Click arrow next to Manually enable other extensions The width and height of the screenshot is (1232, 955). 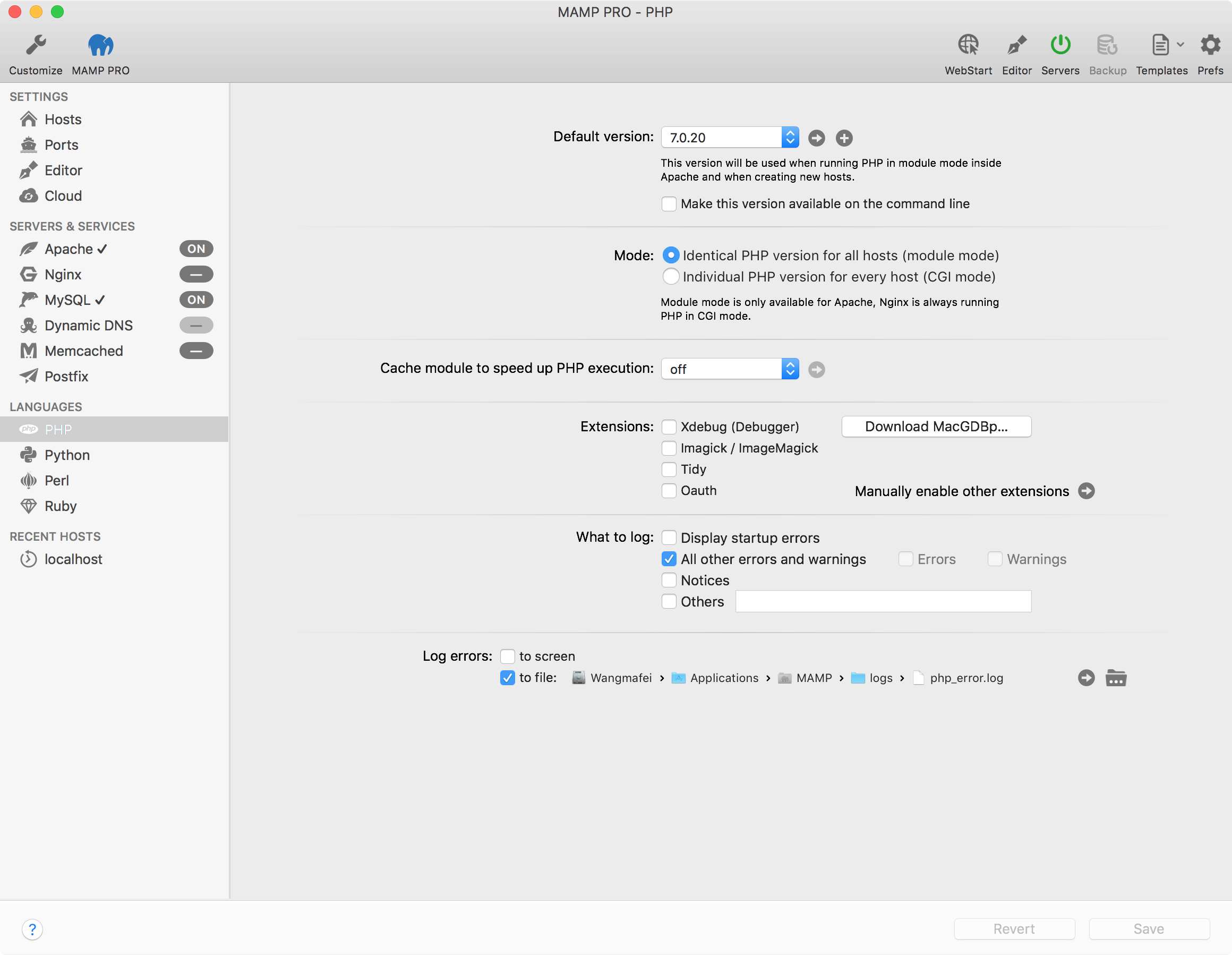click(1086, 491)
